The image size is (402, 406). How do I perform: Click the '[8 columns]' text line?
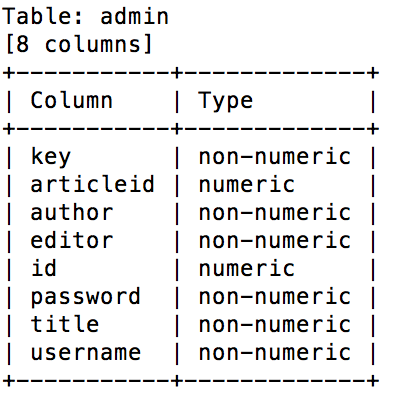click(x=79, y=45)
